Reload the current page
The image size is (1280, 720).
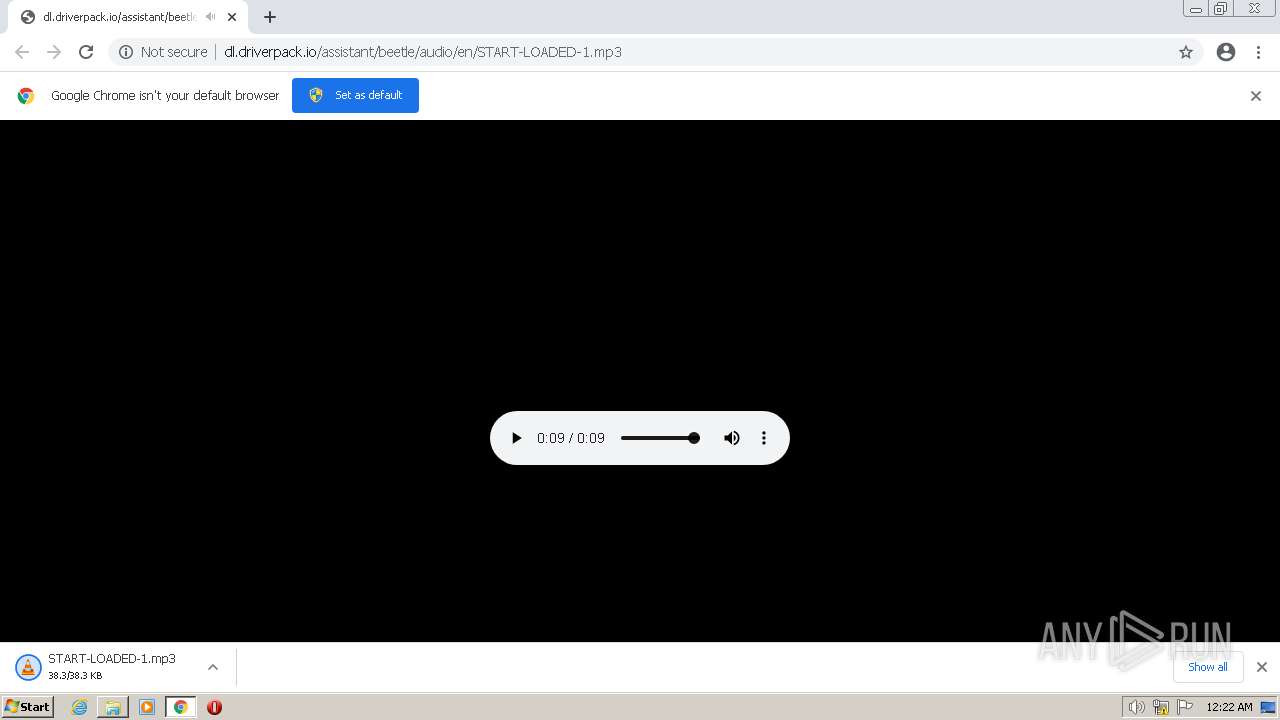coord(86,52)
